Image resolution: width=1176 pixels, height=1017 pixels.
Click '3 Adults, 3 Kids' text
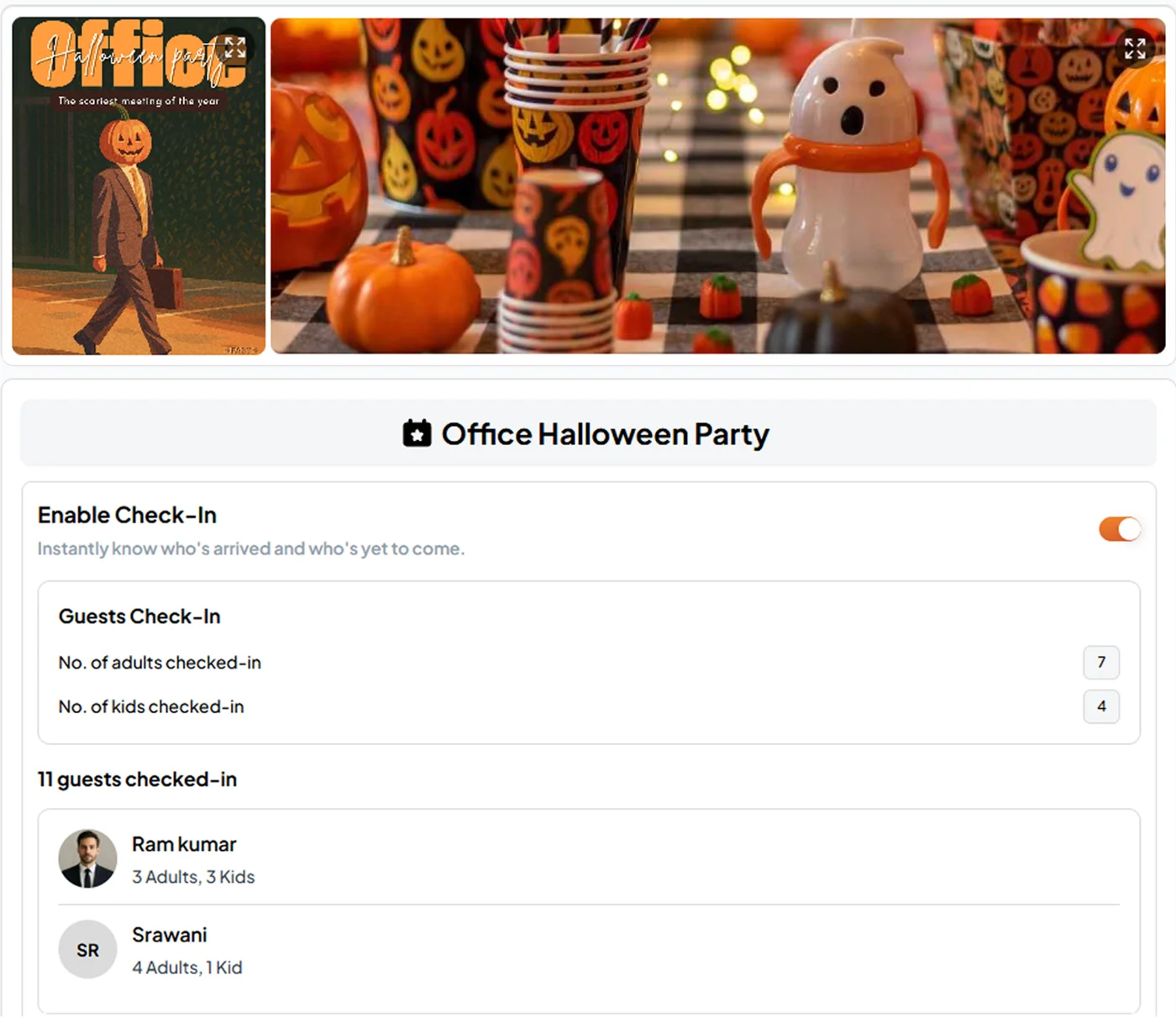coord(193,877)
